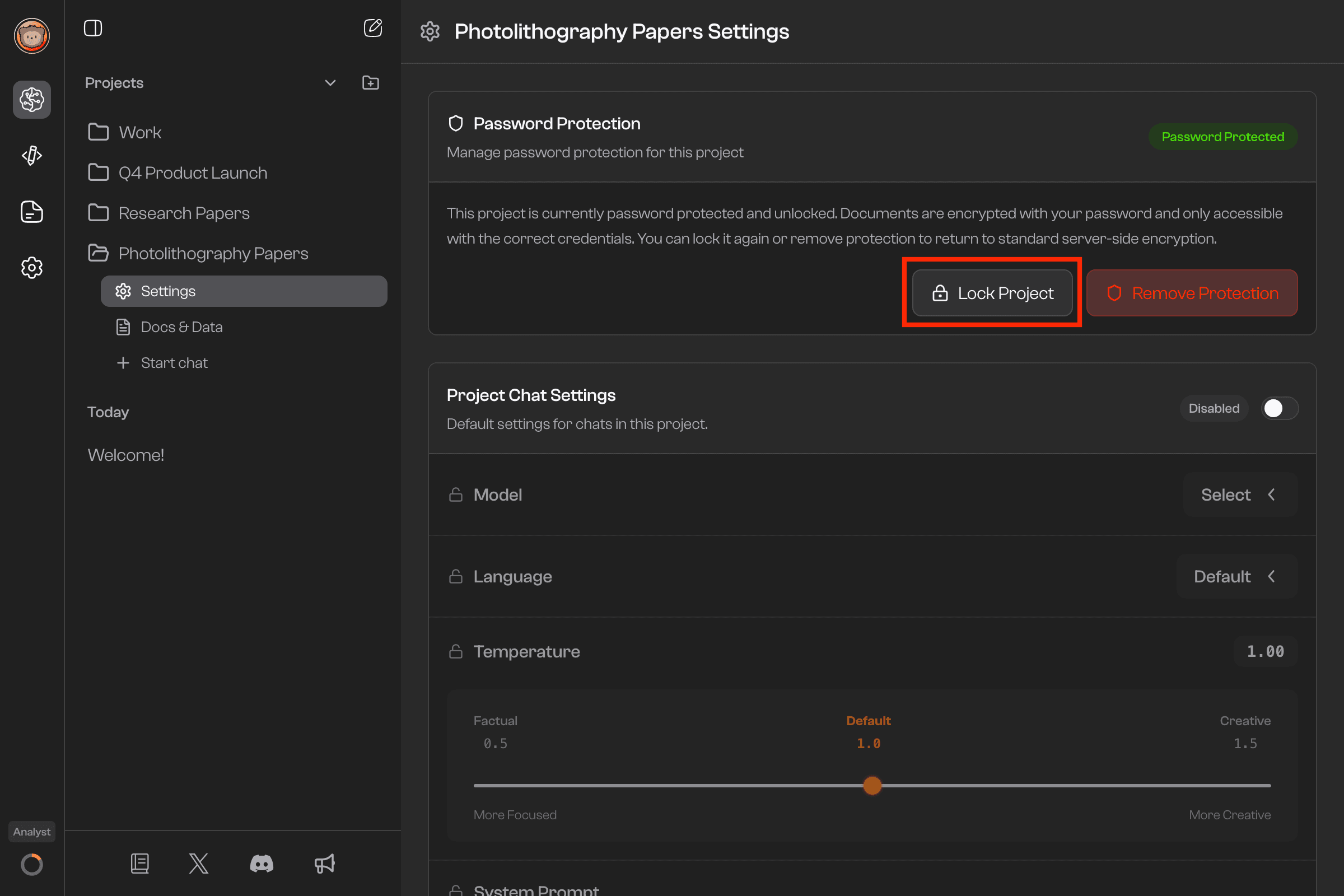Open the documentation book icon

coord(139,864)
